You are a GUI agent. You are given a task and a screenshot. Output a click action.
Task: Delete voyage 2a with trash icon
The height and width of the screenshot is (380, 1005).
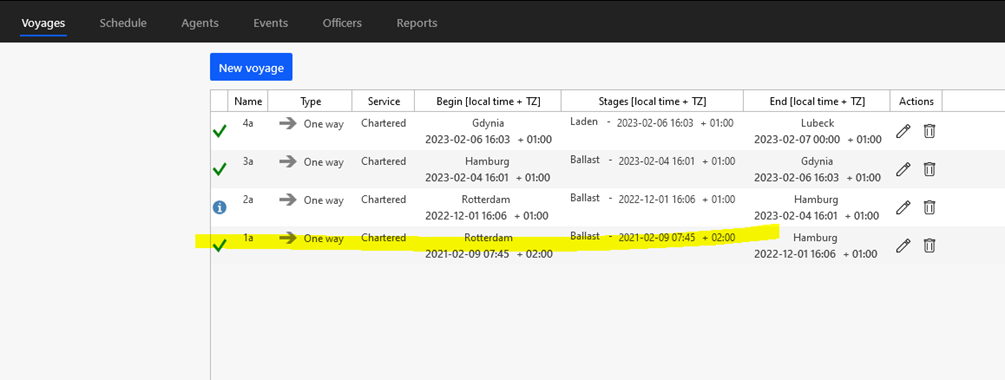[x=929, y=208]
